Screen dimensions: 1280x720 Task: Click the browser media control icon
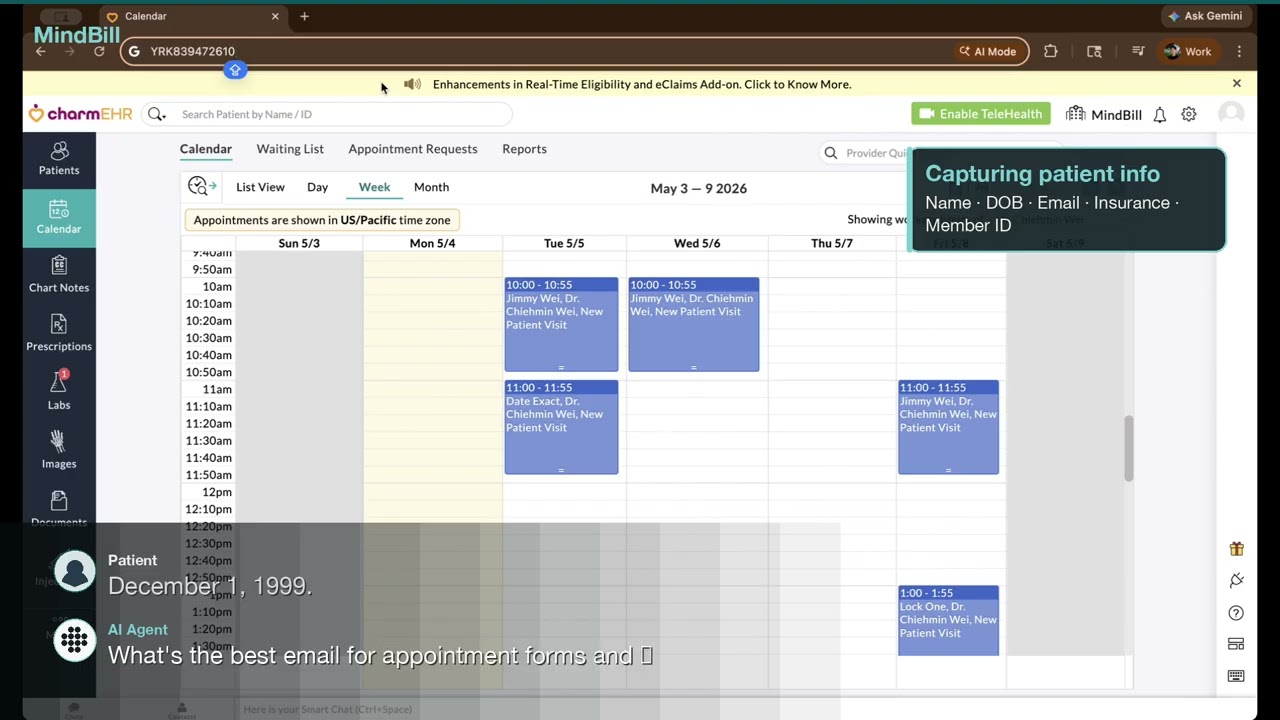click(1138, 52)
